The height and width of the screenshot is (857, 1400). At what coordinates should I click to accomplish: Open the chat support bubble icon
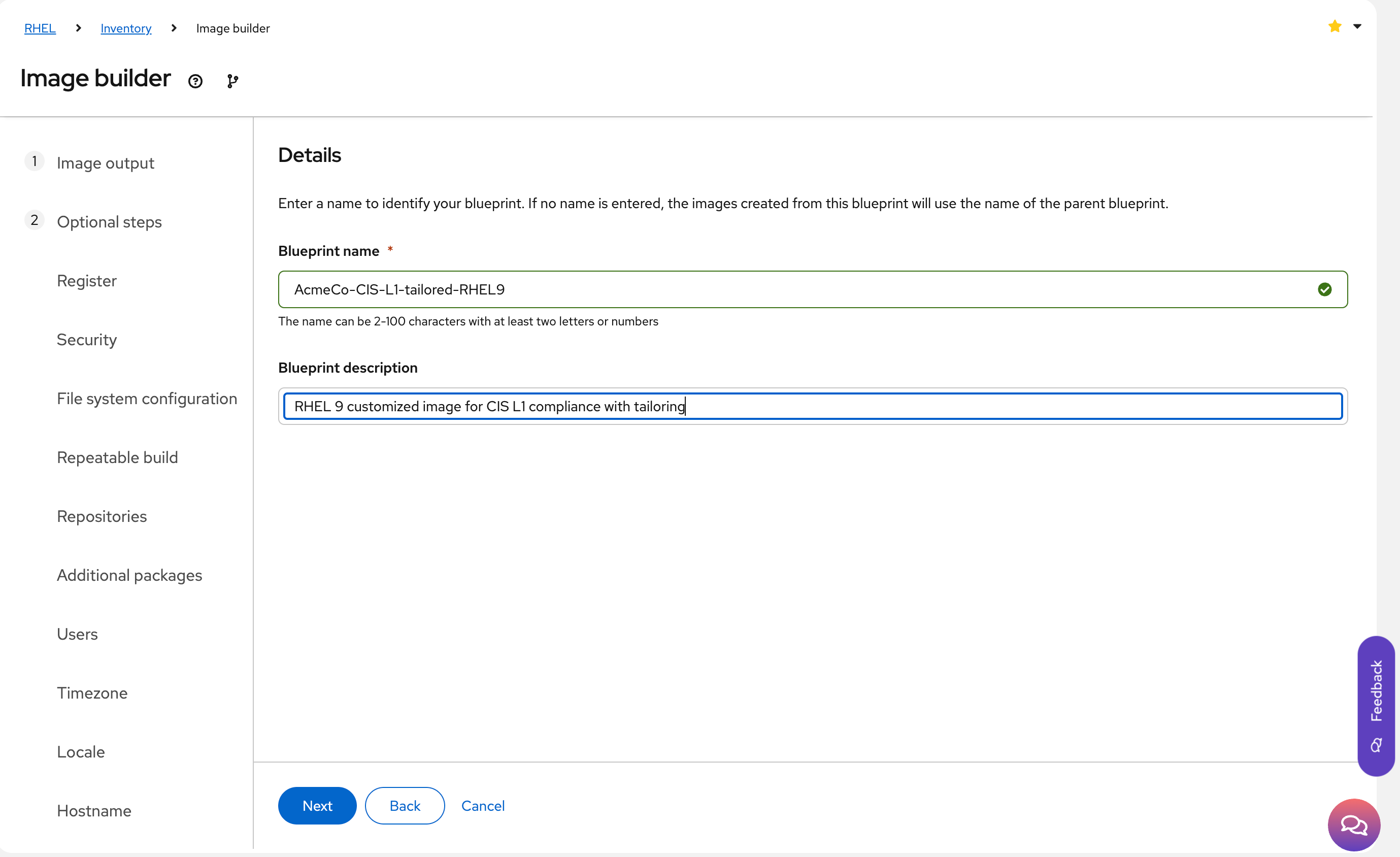click(1353, 825)
